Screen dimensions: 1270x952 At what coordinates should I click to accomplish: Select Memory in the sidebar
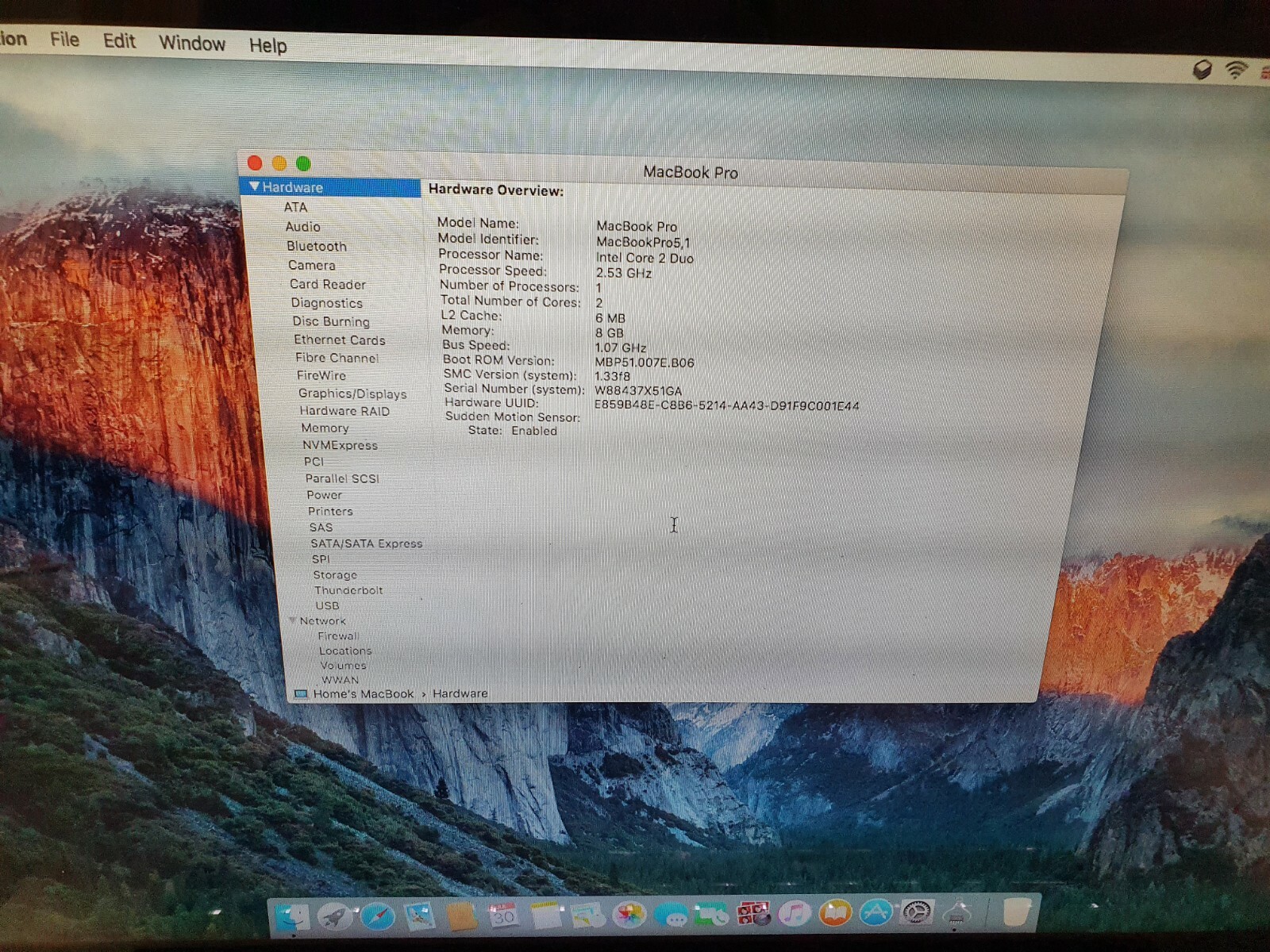[325, 428]
